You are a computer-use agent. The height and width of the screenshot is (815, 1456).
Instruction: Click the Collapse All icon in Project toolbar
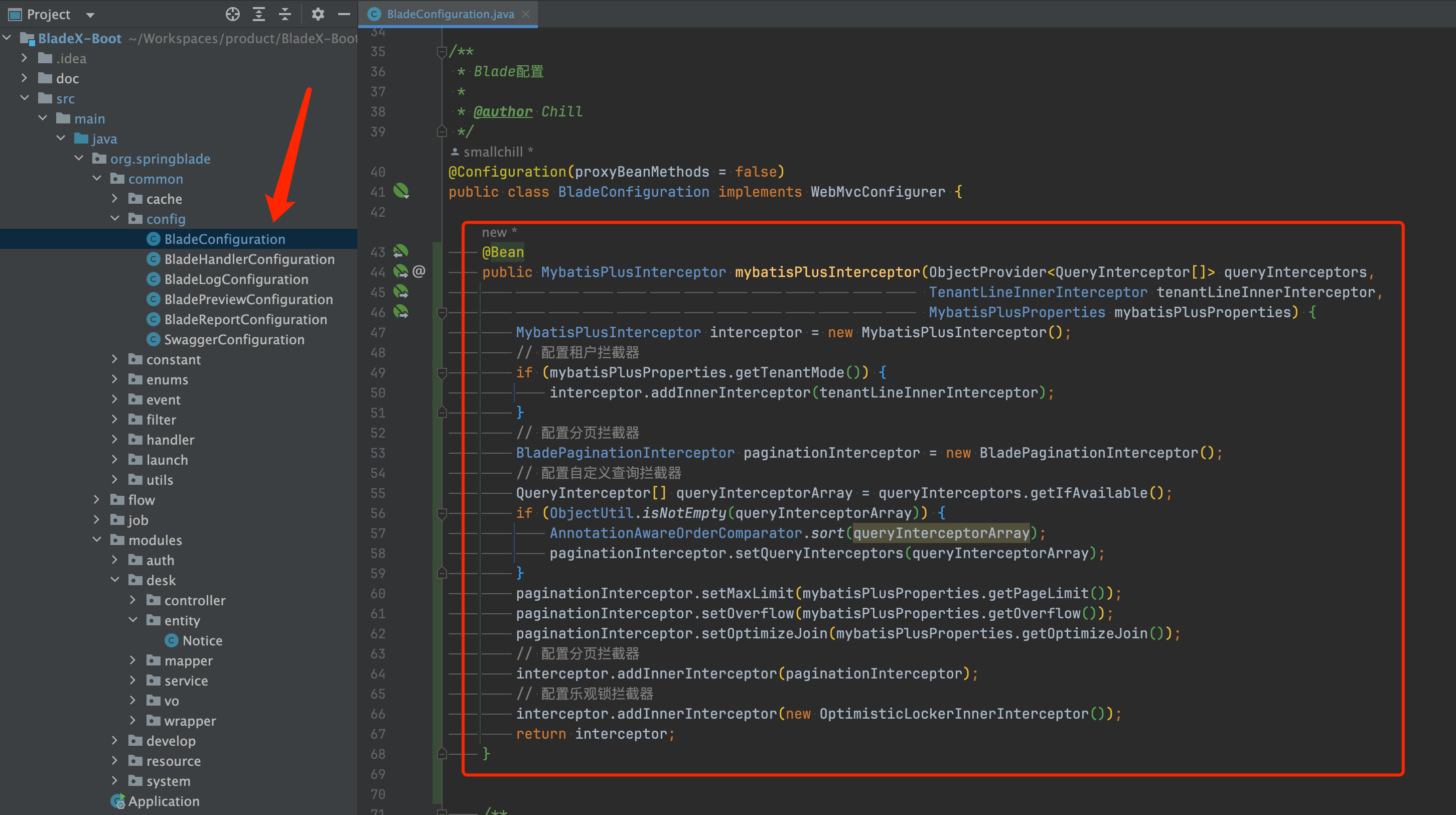(x=285, y=14)
